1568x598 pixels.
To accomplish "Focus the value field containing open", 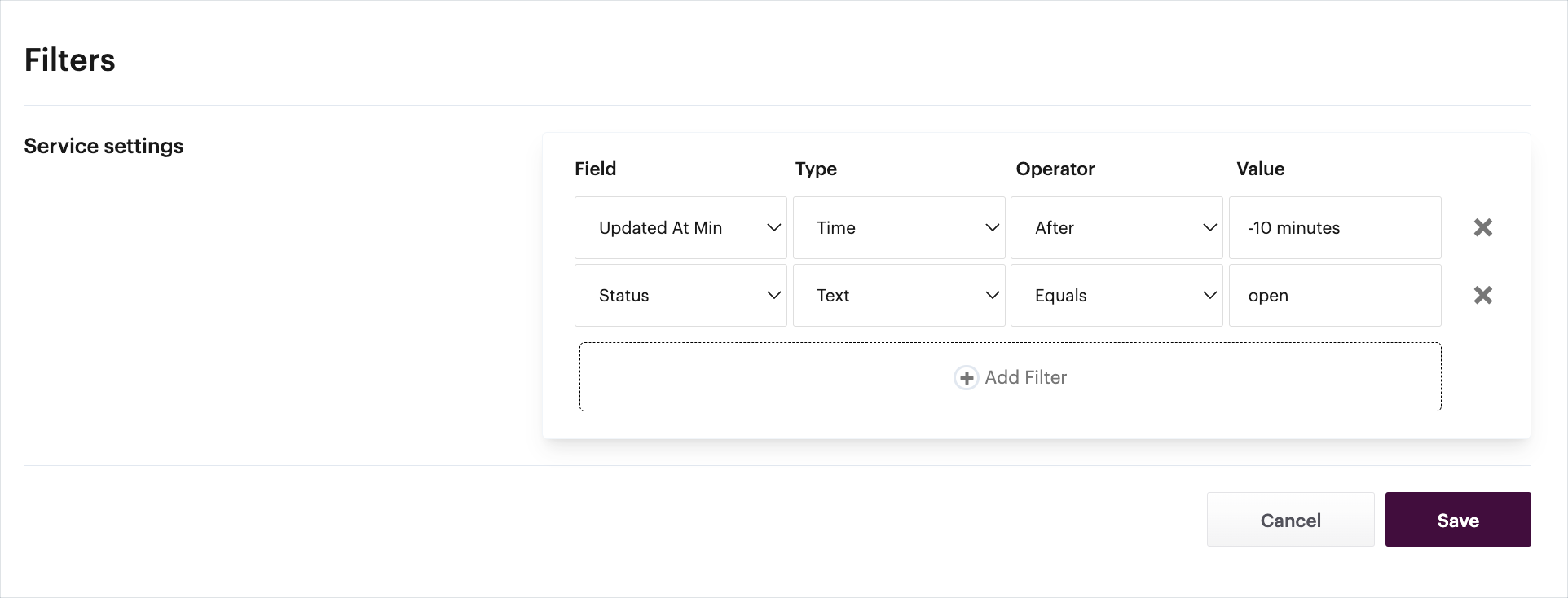I will [x=1334, y=296].
